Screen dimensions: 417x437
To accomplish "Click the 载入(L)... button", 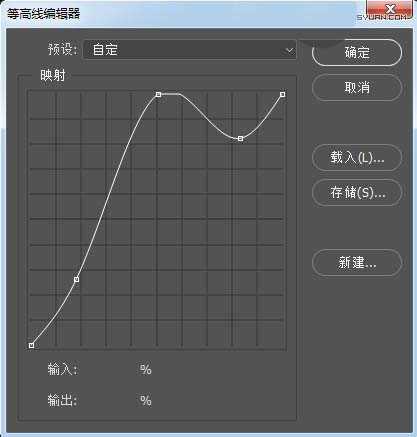I will 357,158.
